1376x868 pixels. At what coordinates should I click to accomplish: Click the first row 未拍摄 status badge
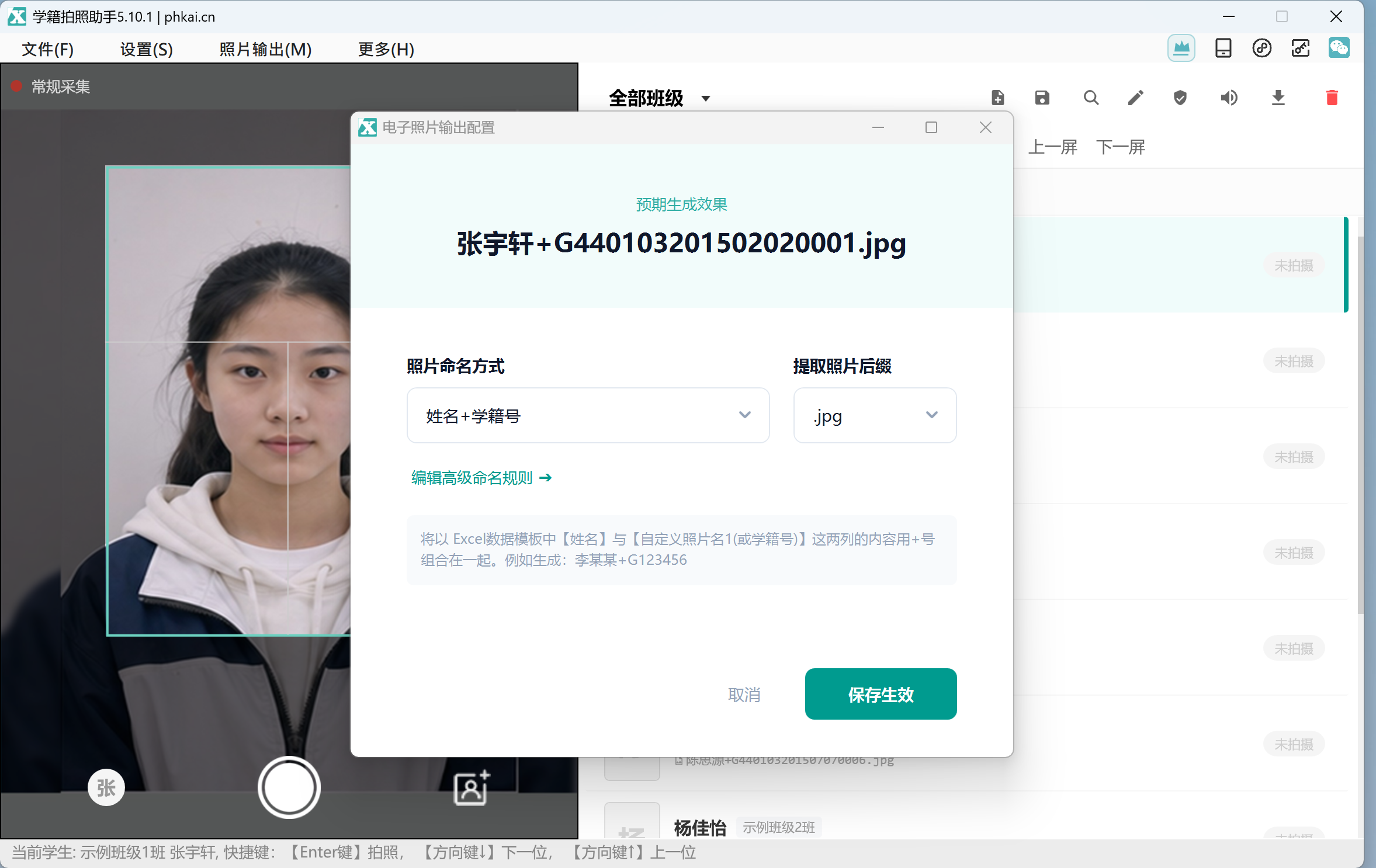[1294, 265]
